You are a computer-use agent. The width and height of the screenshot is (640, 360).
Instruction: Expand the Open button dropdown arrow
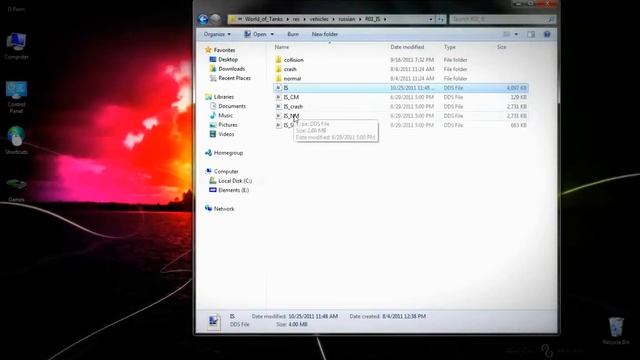point(272,34)
